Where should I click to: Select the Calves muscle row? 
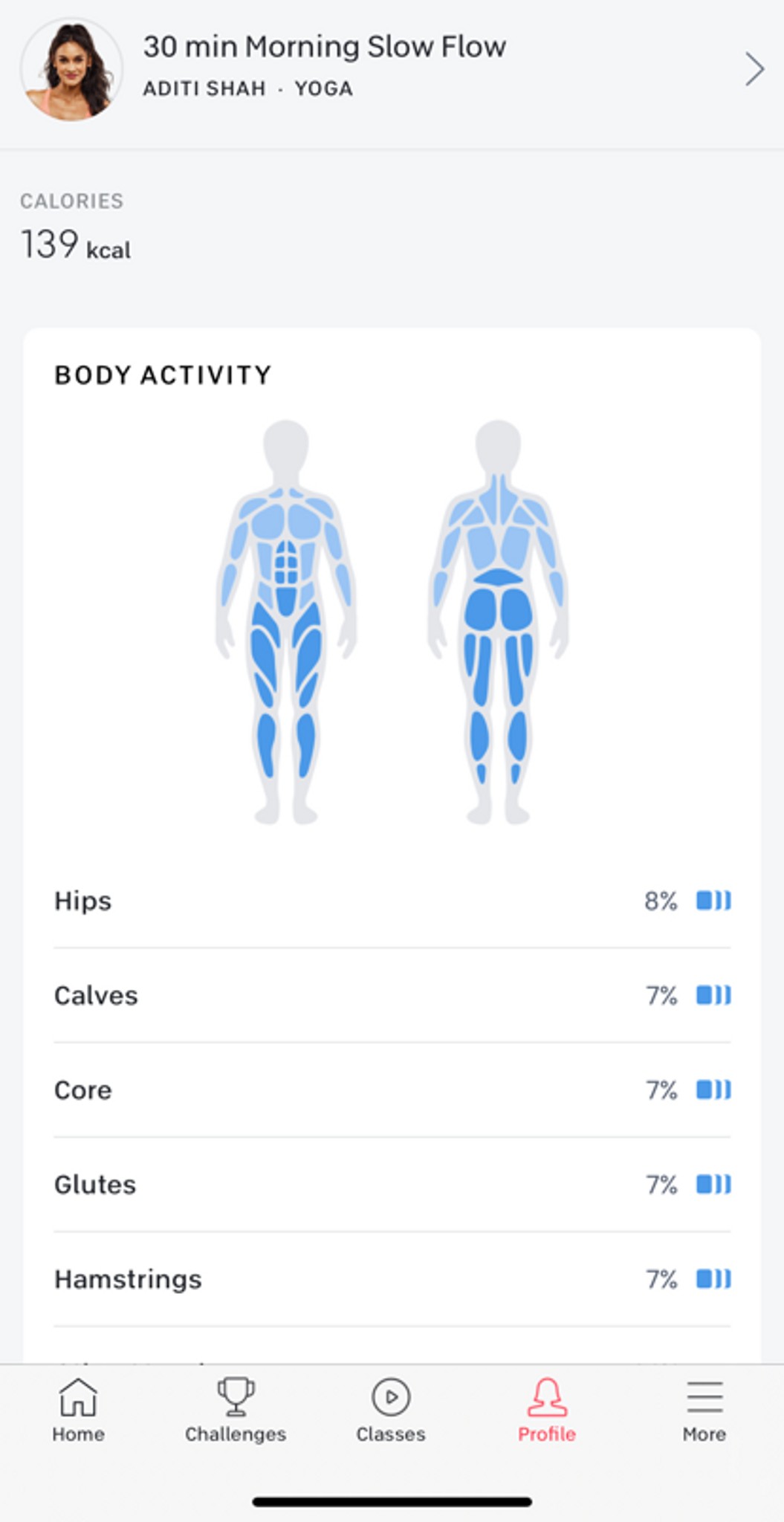[392, 995]
